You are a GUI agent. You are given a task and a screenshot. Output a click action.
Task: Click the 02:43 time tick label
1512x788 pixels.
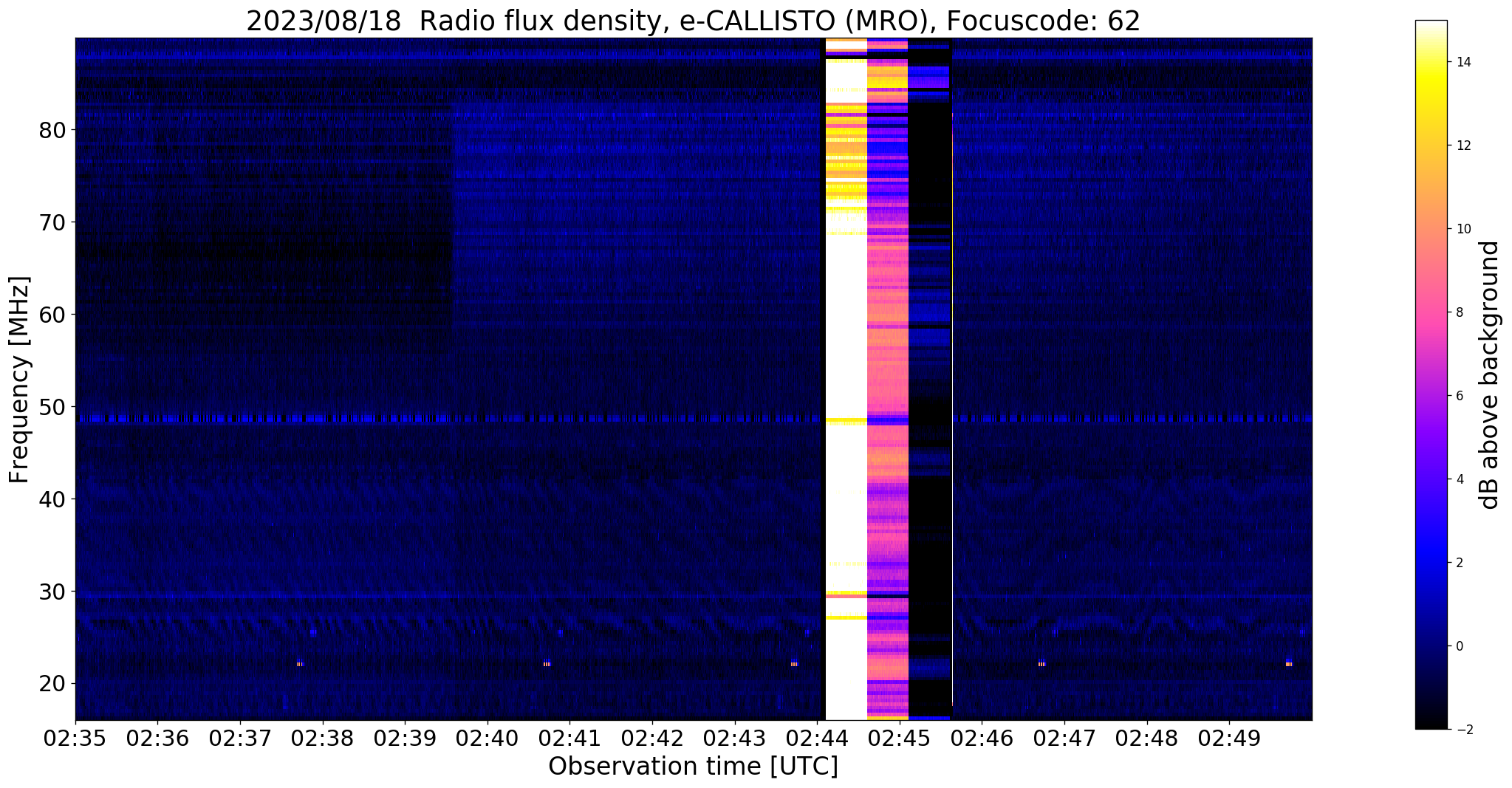[x=734, y=737]
